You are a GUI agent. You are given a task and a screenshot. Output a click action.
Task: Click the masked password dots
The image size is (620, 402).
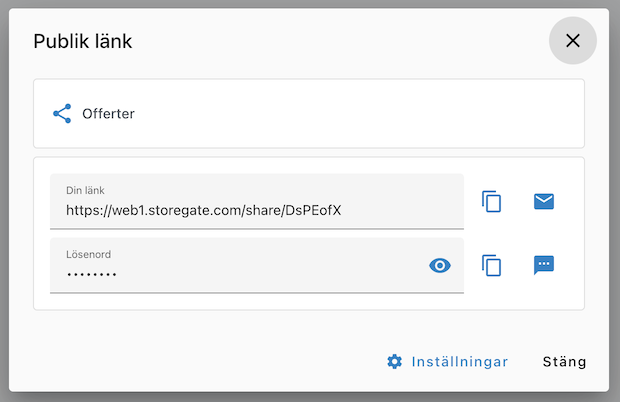click(x=92, y=274)
